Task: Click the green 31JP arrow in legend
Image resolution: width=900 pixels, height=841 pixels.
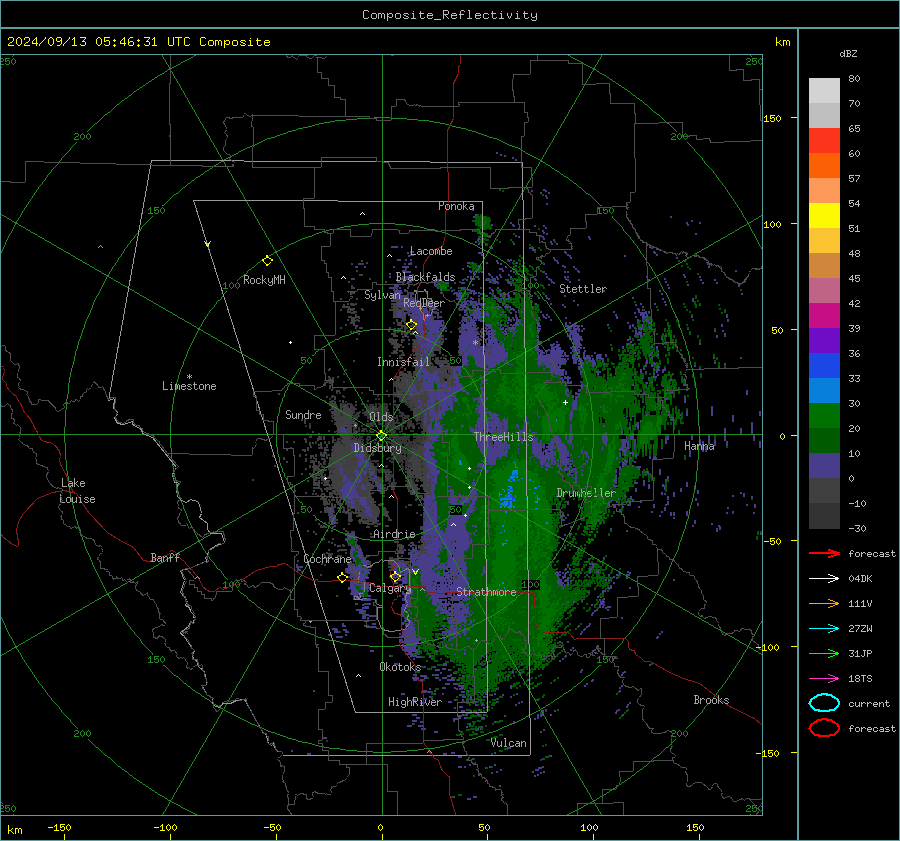Action: tap(824, 653)
